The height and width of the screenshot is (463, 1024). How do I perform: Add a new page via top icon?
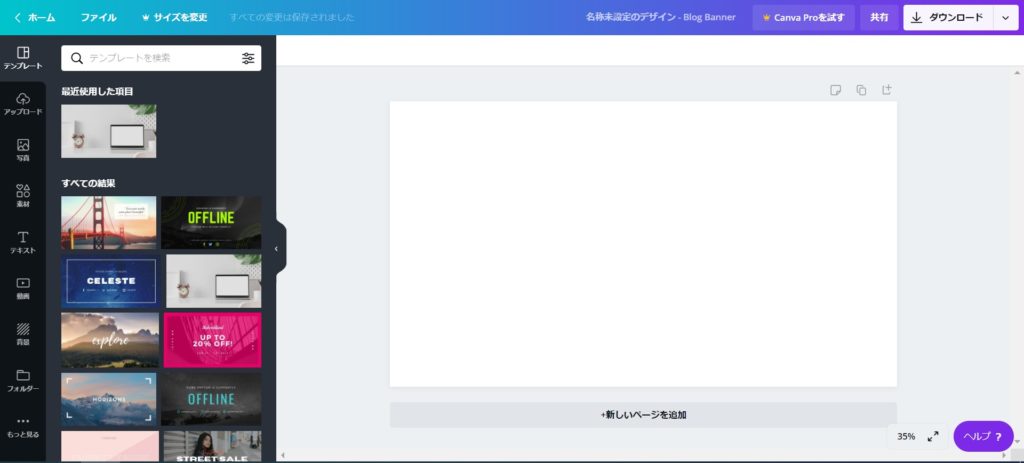886,90
